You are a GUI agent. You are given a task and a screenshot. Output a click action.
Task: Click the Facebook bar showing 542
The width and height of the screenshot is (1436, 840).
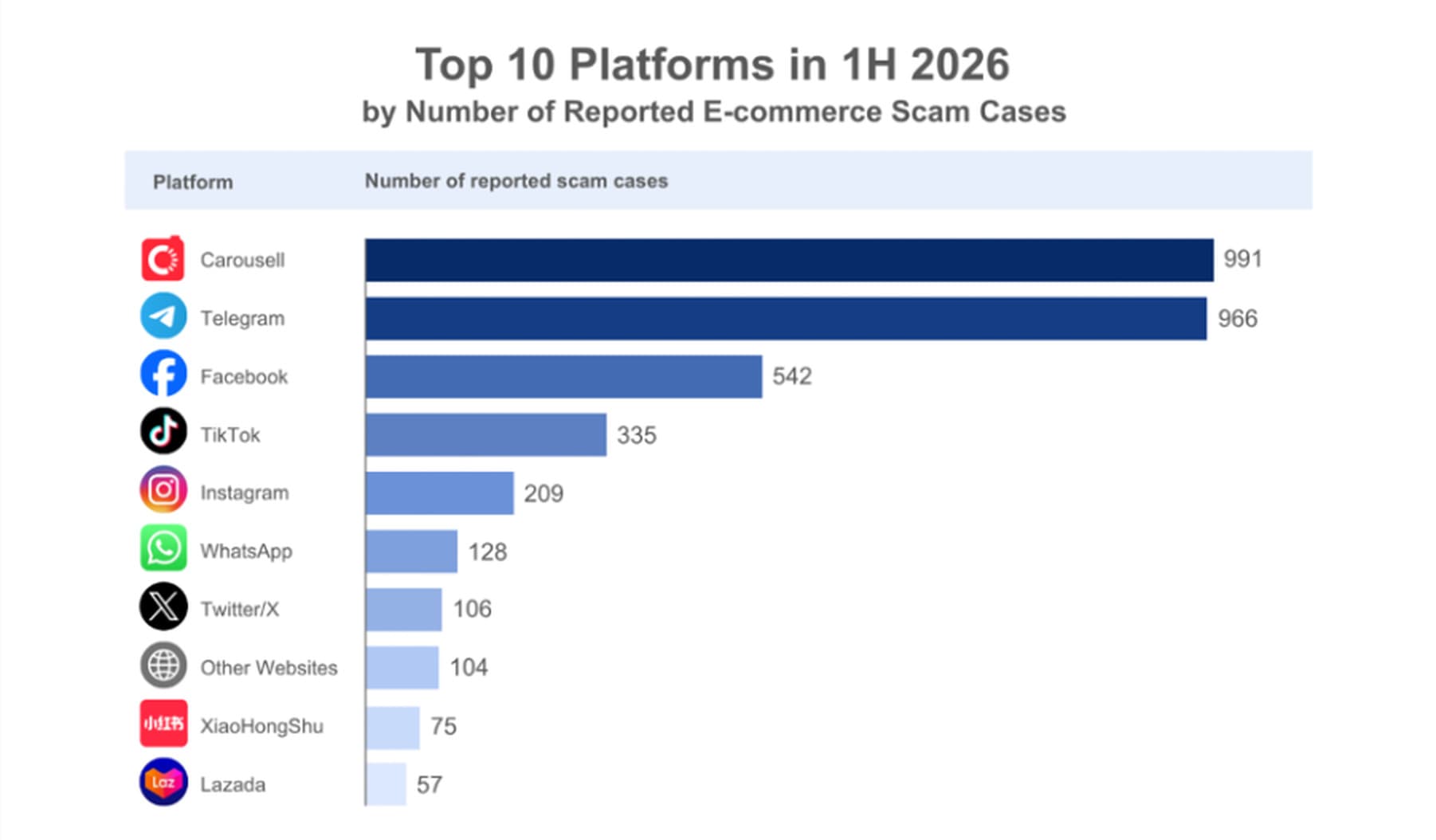[x=563, y=376]
